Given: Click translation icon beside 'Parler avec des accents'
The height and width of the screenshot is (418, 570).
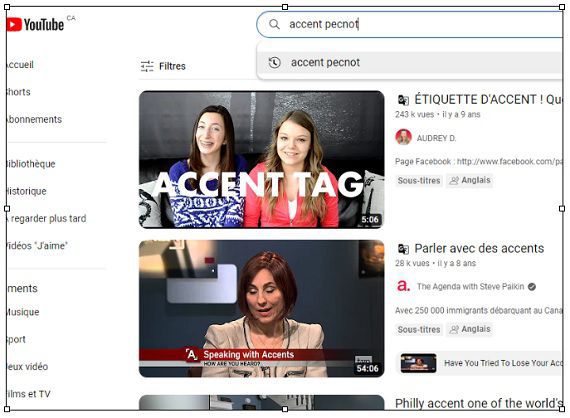Looking at the screenshot, I should coord(403,249).
